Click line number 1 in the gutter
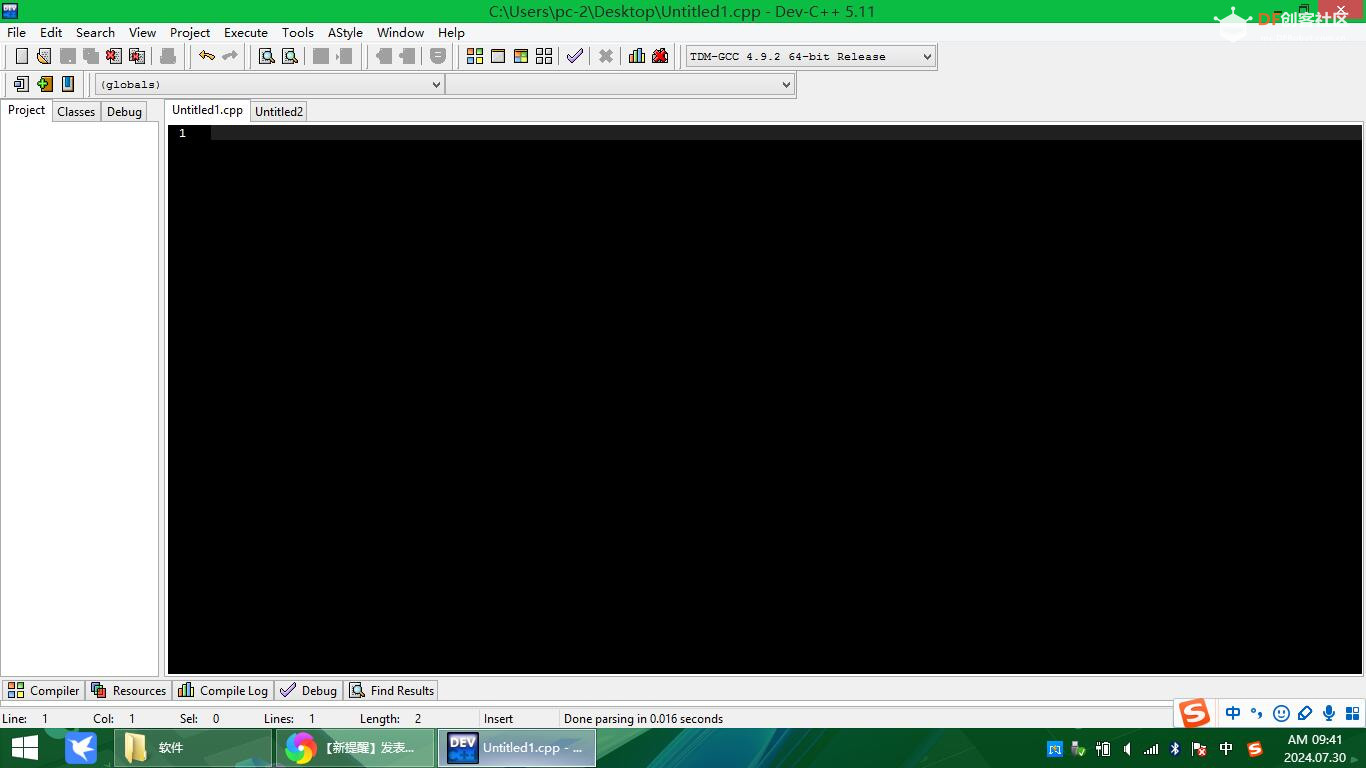The height and width of the screenshot is (768, 1366). click(182, 133)
